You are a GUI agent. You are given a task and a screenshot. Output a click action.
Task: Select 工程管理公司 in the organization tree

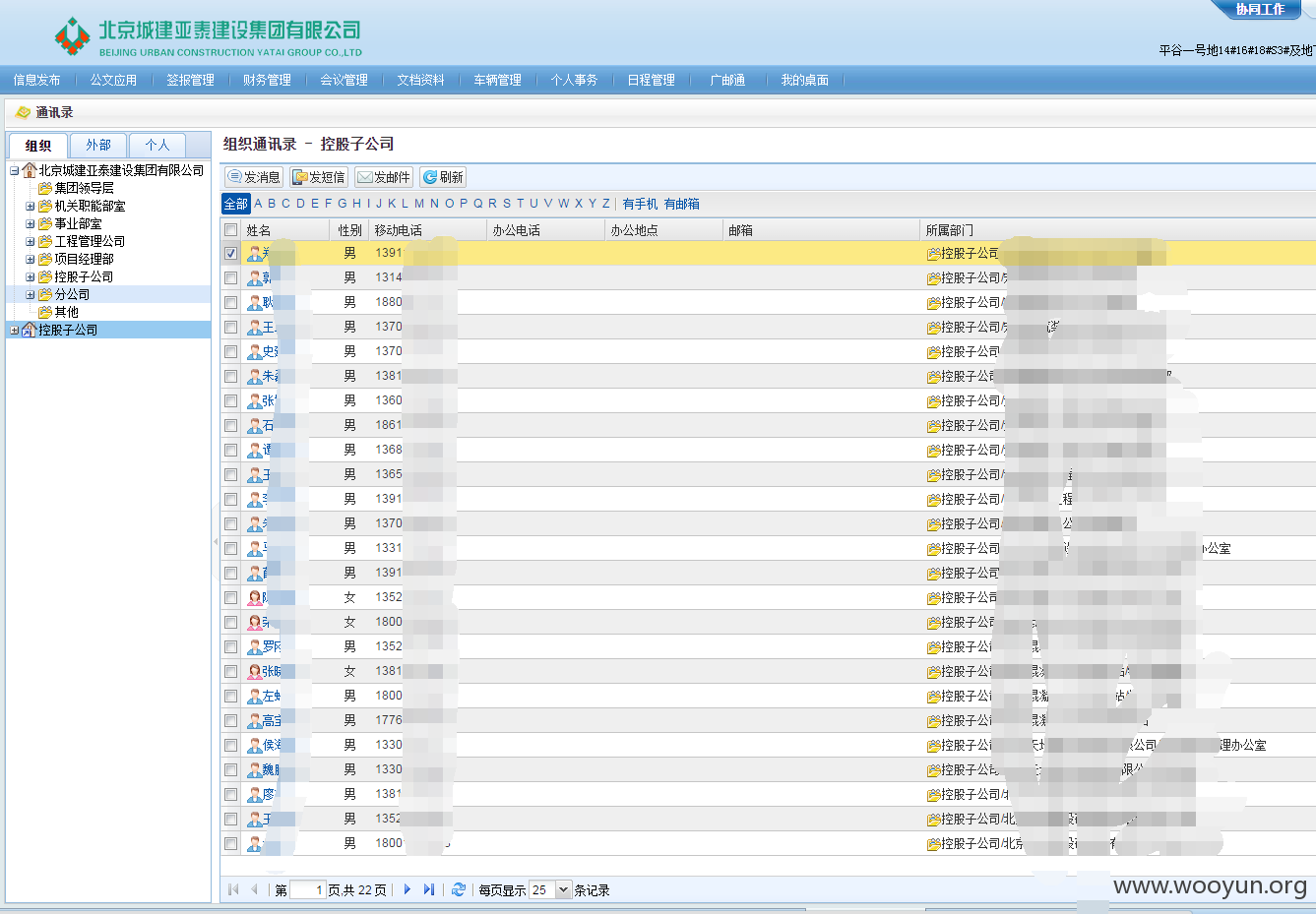[90, 241]
